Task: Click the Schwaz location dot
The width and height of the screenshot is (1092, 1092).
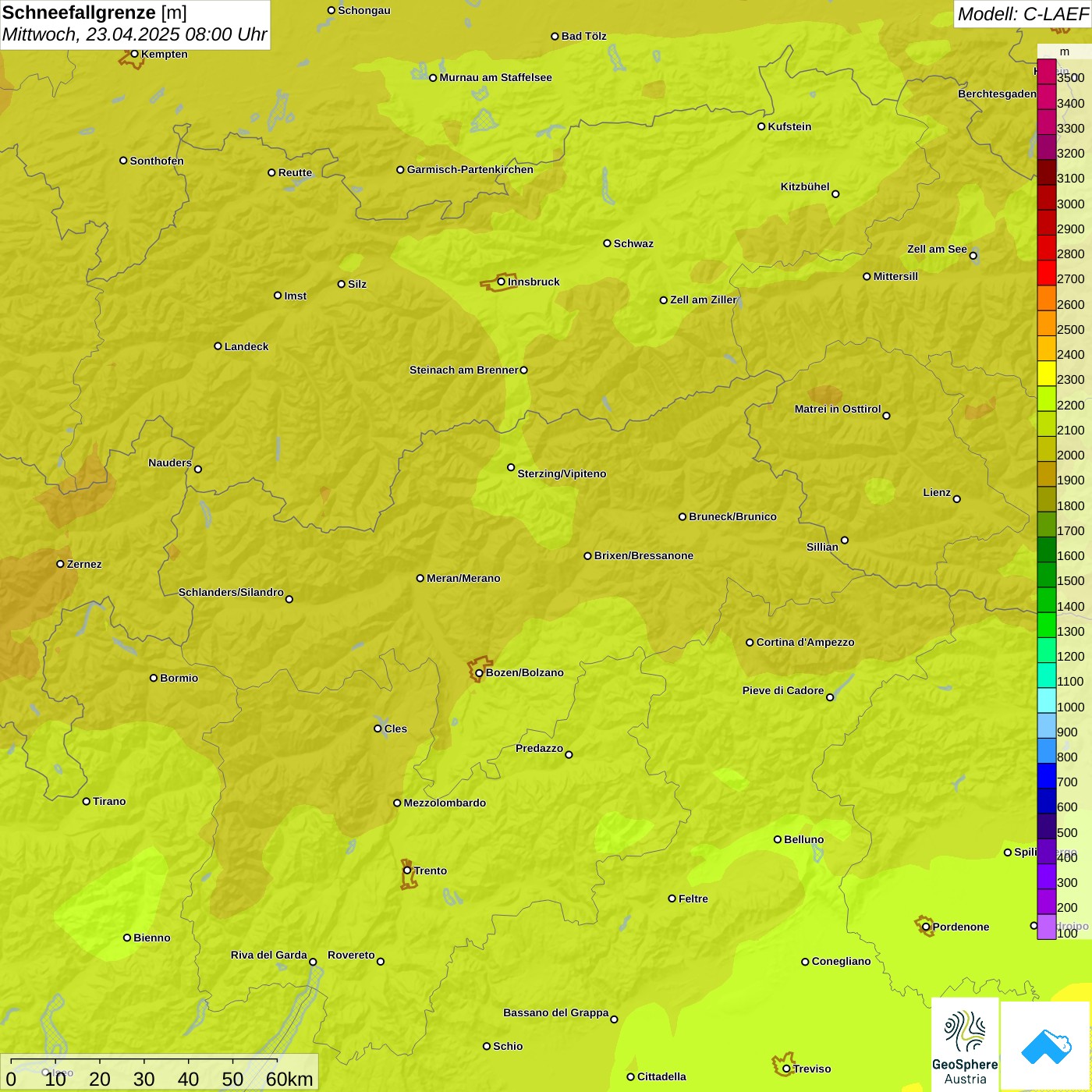Action: coord(607,243)
